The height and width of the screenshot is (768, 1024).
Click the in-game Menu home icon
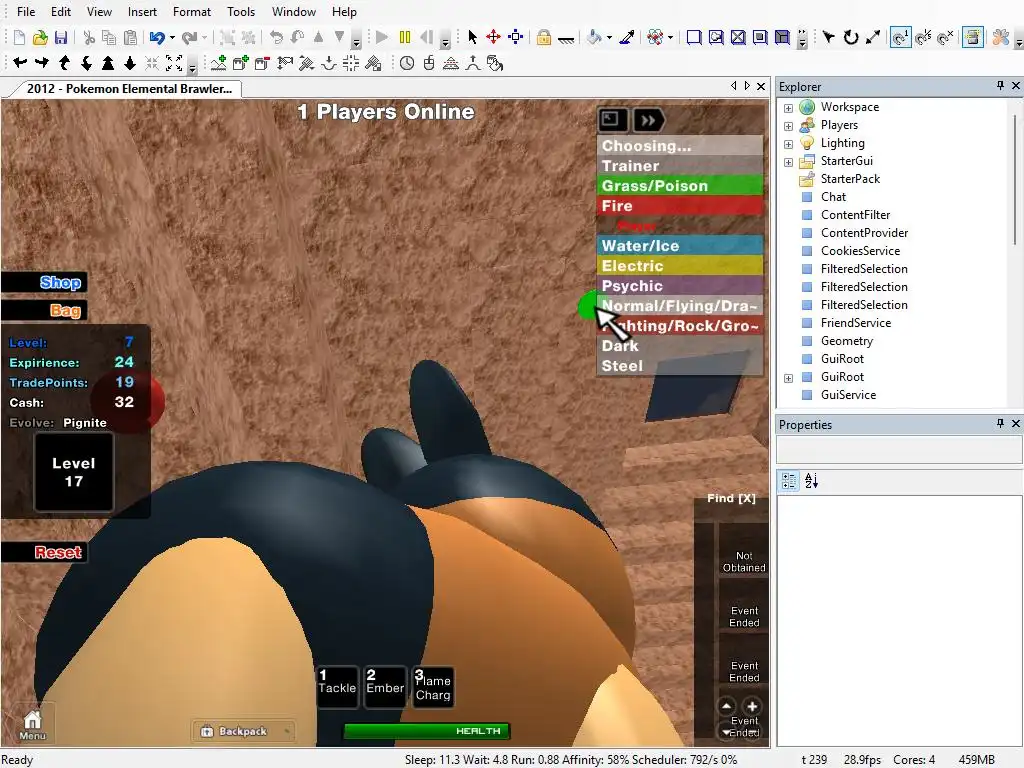click(32, 725)
